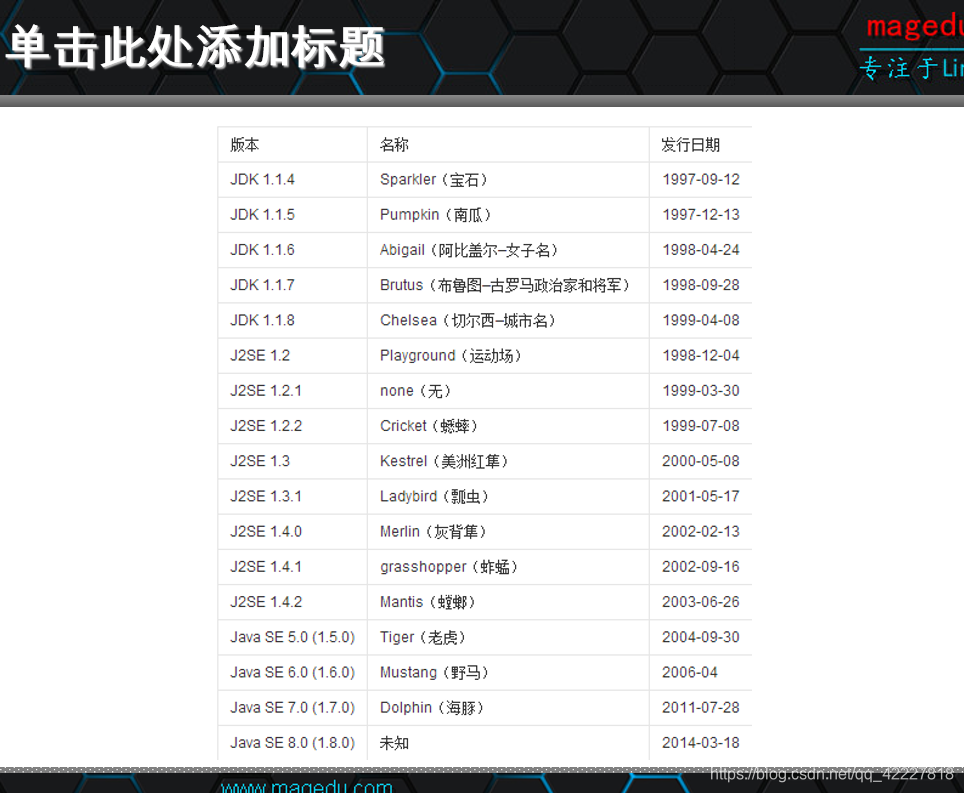The width and height of the screenshot is (964, 793).
Task: Click the 'Java SE 7.0 (1.7.0)' cell
Action: pos(293,708)
